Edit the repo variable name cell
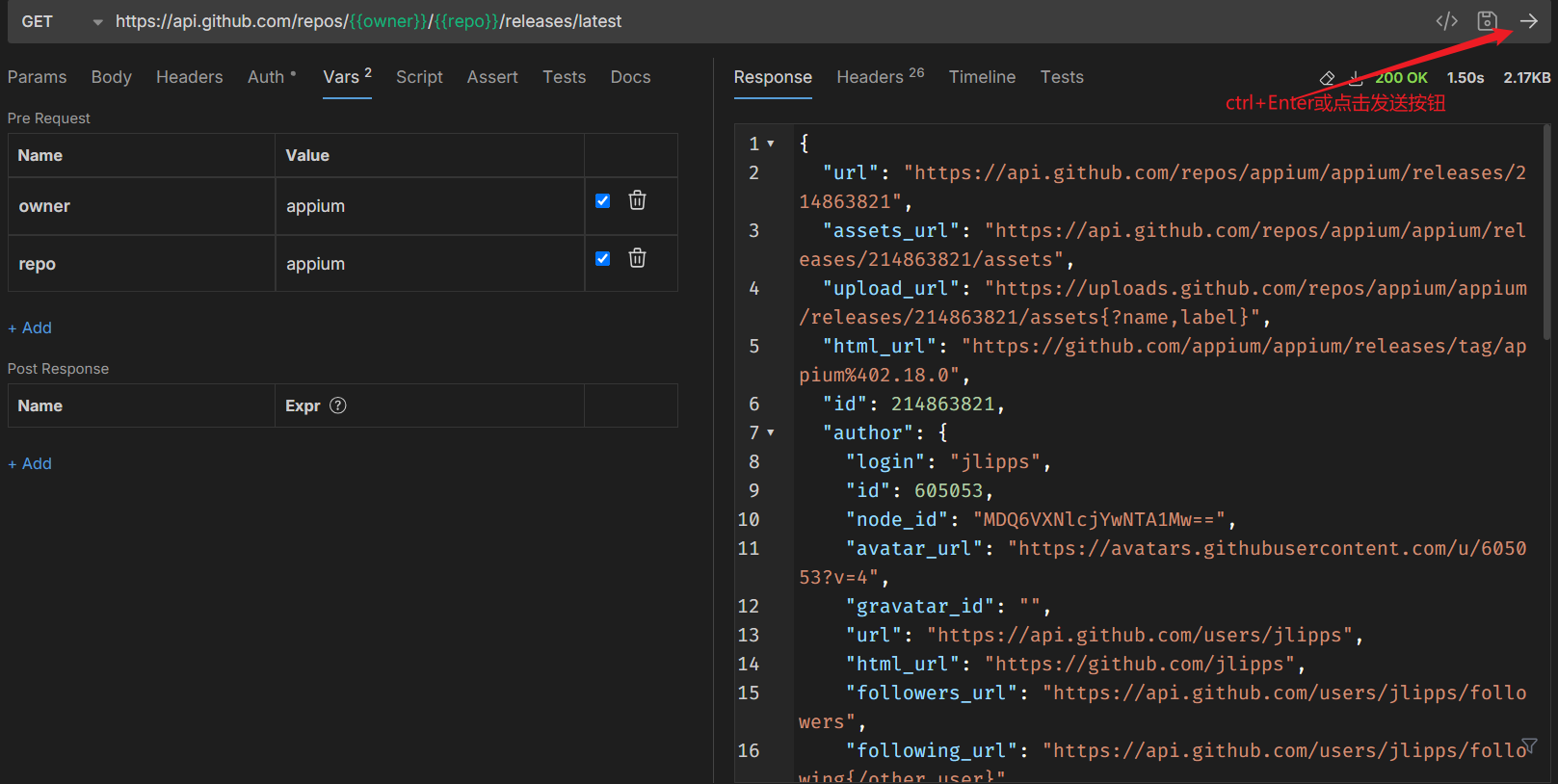 point(142,264)
